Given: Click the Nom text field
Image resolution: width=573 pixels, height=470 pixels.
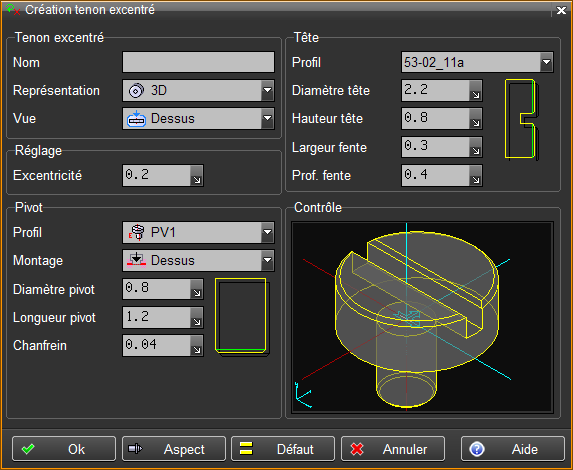Looking at the screenshot, I should (198, 62).
